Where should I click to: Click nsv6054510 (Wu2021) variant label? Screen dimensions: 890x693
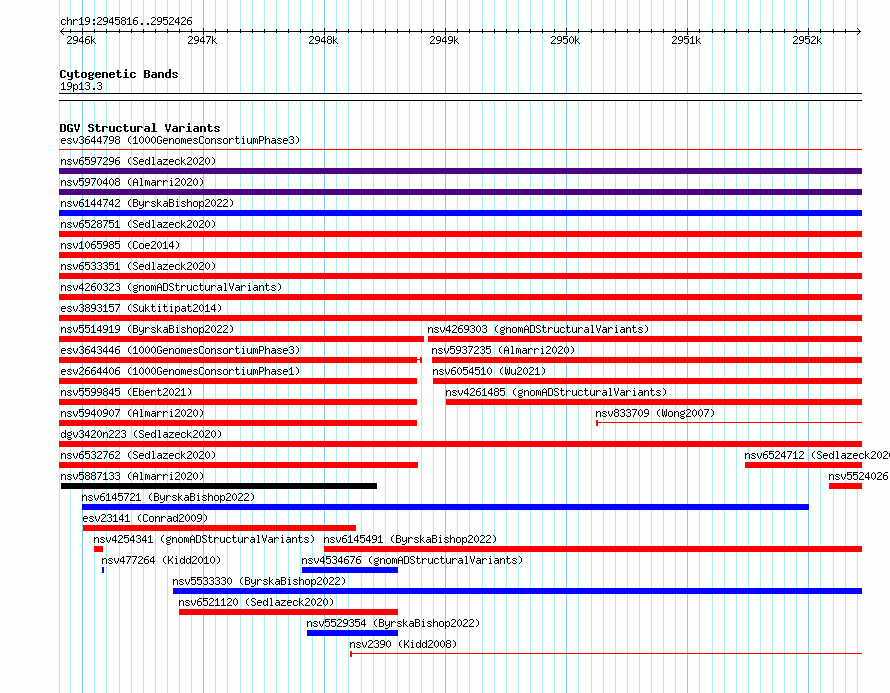coord(489,371)
